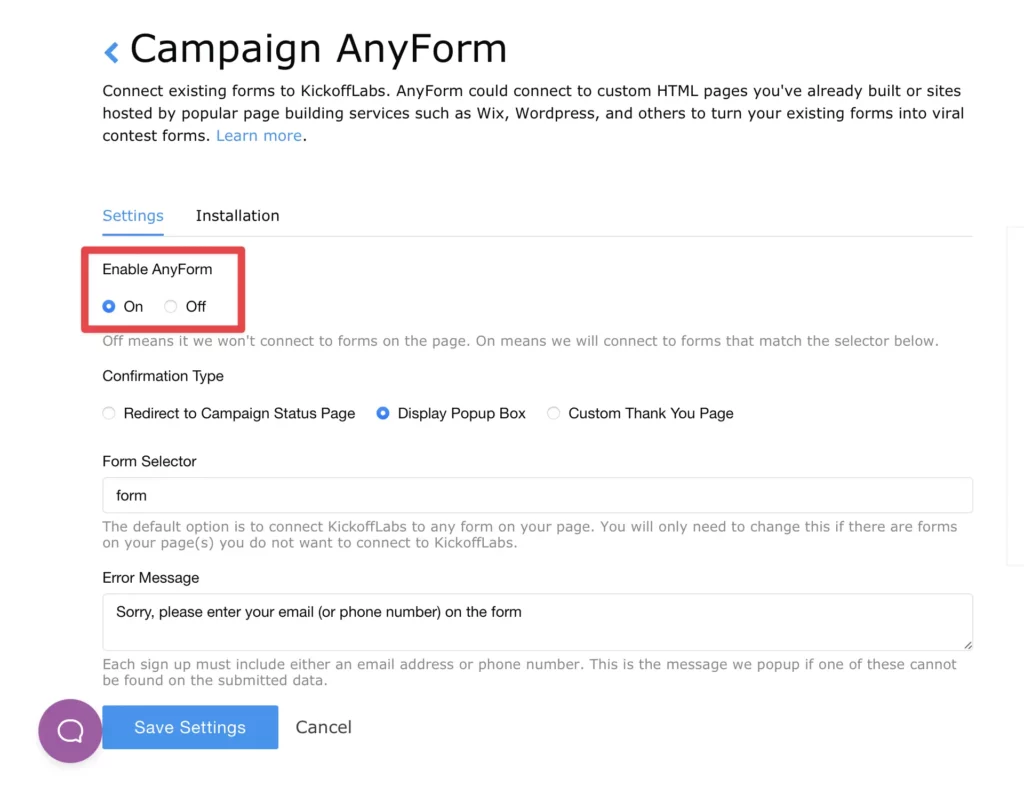This screenshot has height=794, width=1024.
Task: Grab the Error Message textarea resize handle
Action: [967, 645]
